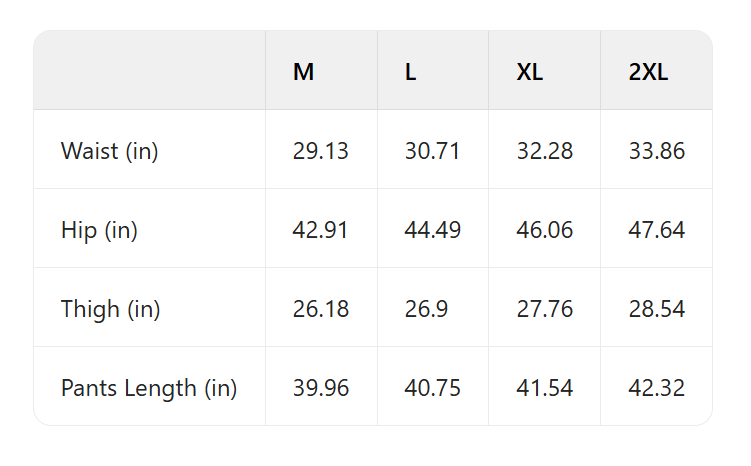Select the Thigh (in) row label
This screenshot has height=466, width=751.
[x=110, y=309]
